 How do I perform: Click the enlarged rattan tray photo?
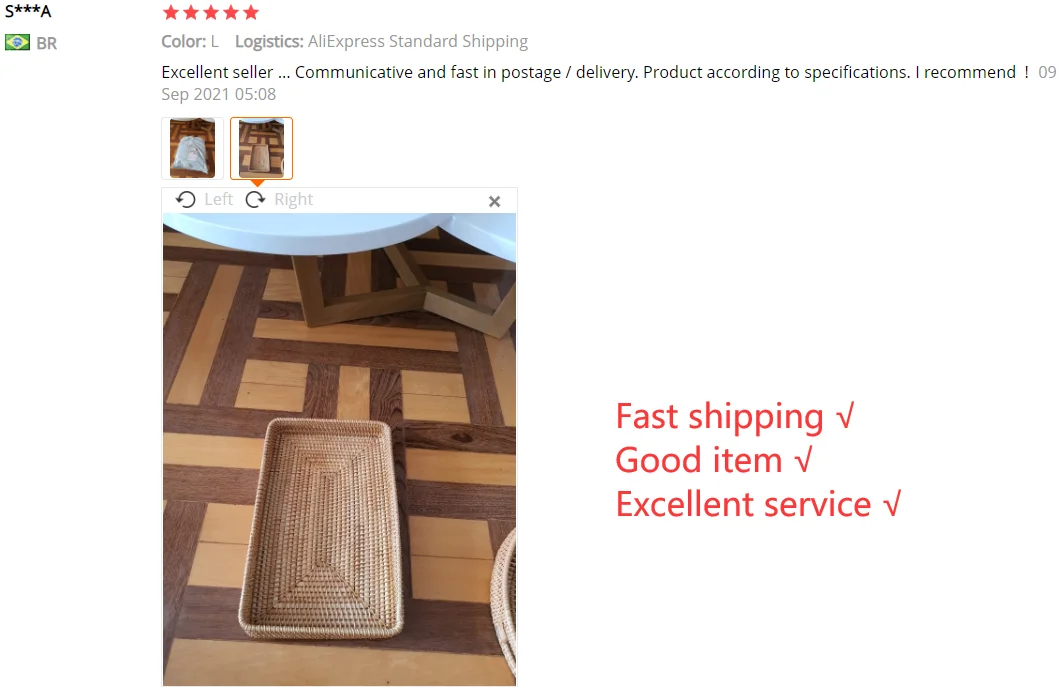(339, 449)
